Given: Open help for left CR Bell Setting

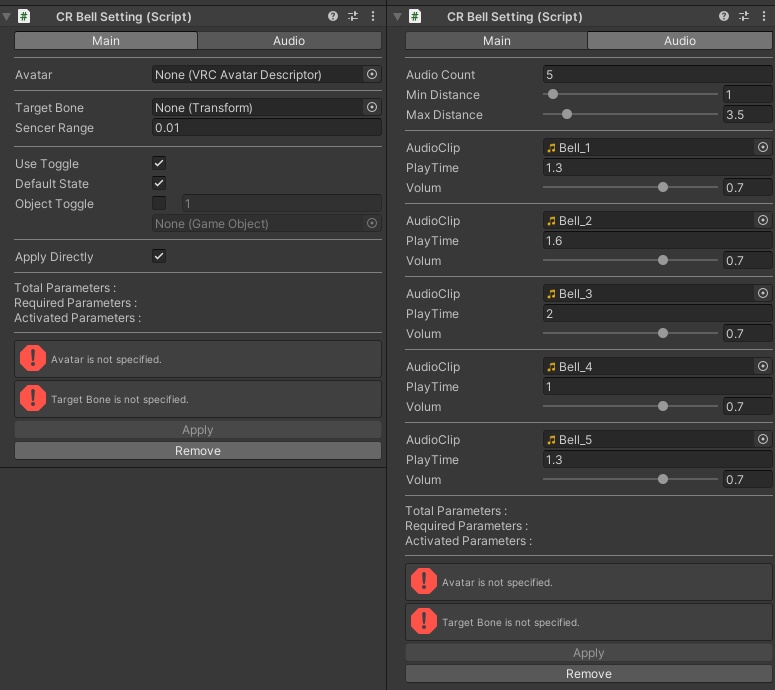Looking at the screenshot, I should coord(333,17).
